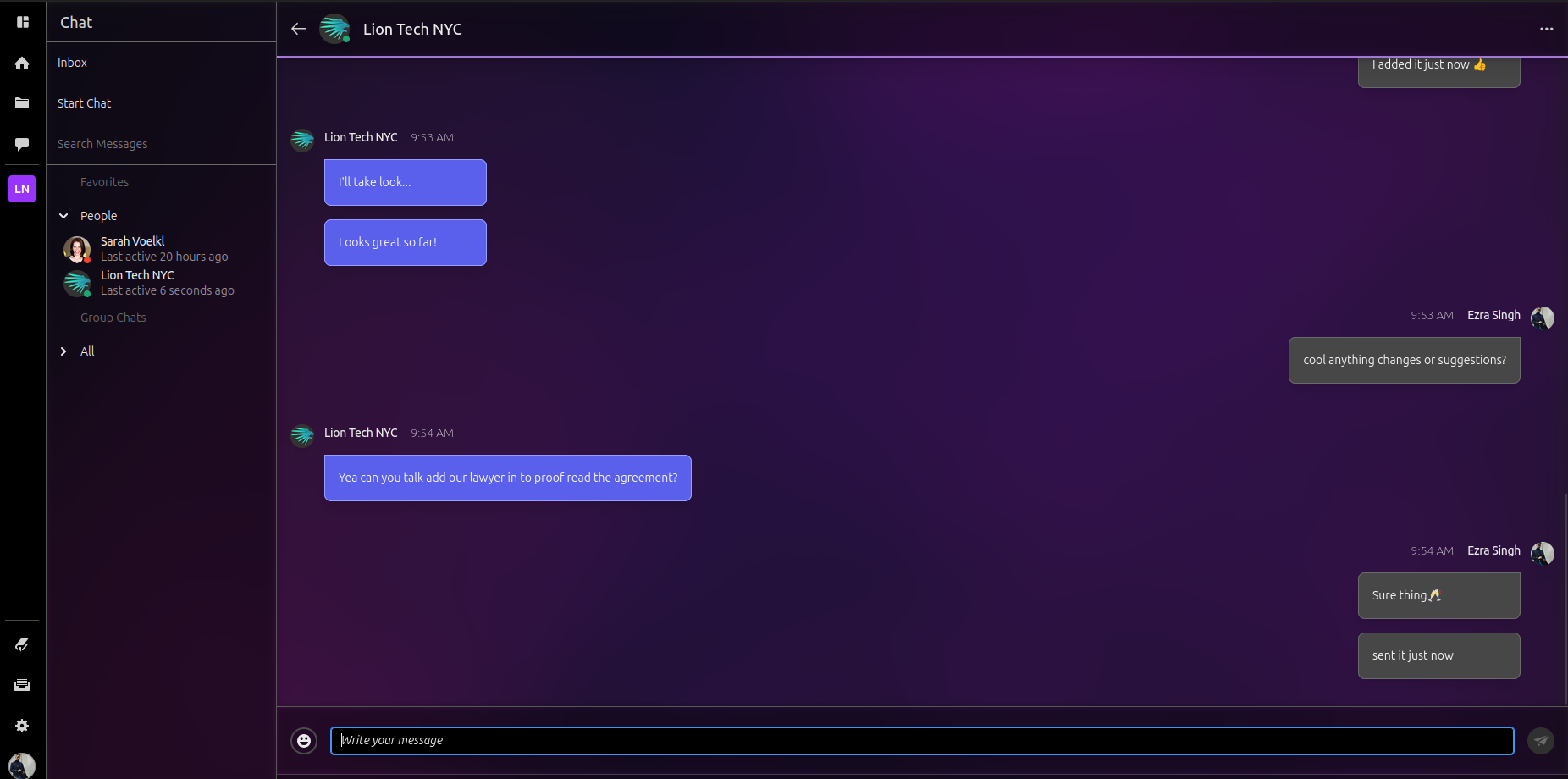Click the chat bubble sidebar icon

(x=22, y=144)
